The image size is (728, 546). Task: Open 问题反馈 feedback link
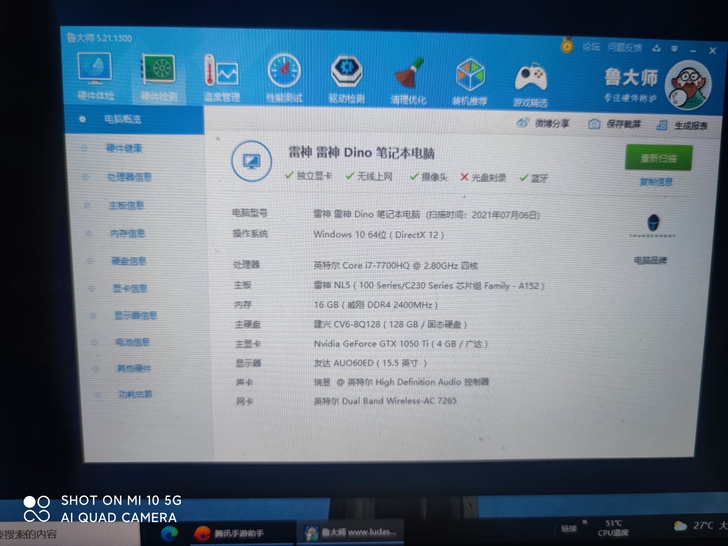pyautogui.click(x=624, y=47)
